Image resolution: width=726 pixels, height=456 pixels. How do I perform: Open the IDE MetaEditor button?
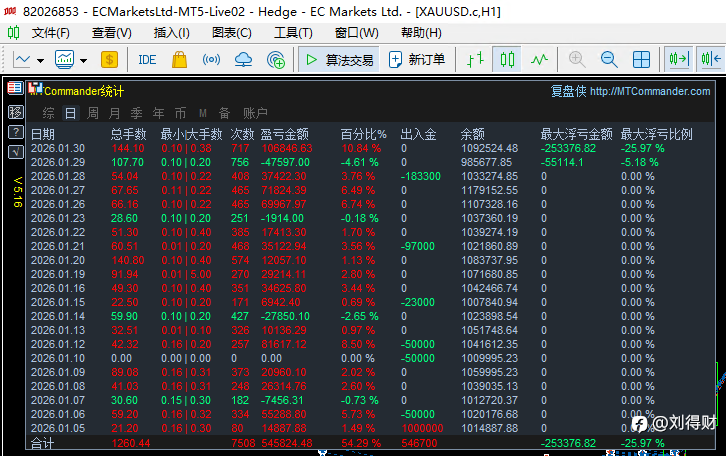[x=147, y=60]
